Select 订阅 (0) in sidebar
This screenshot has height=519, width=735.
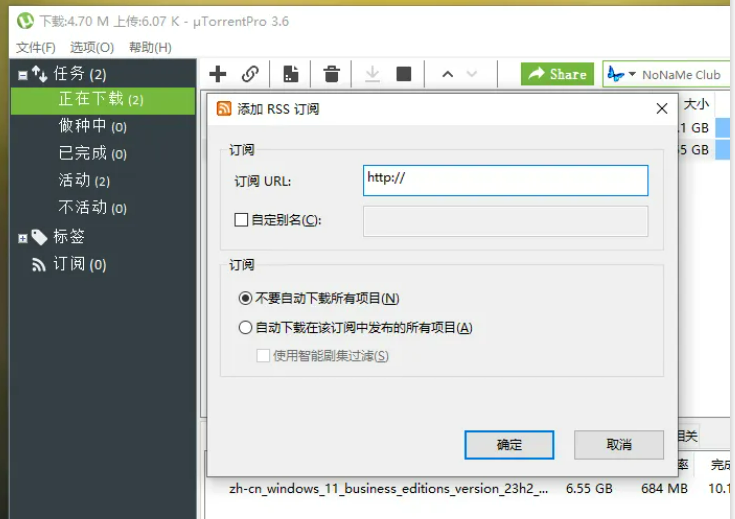coord(80,264)
